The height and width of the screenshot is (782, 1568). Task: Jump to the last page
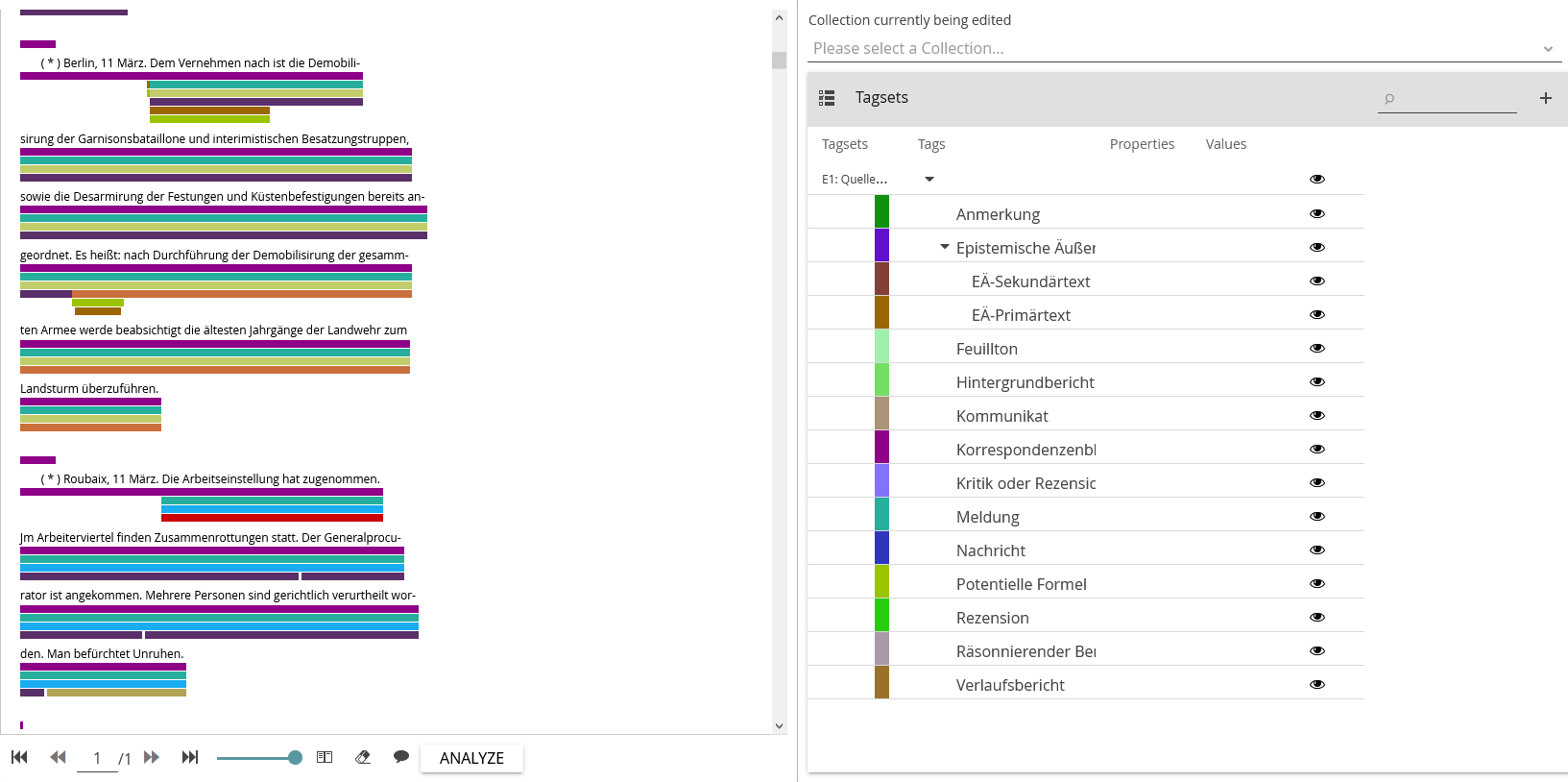point(190,757)
